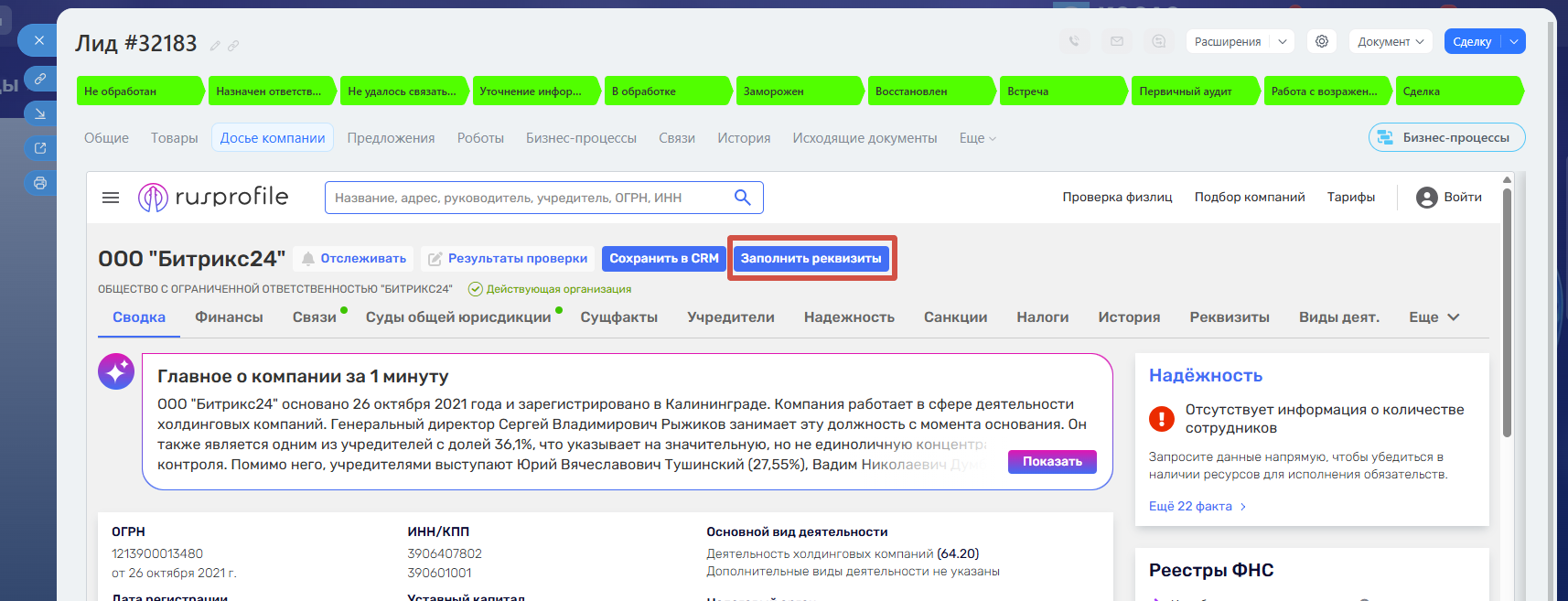1568x601 pixels.
Task: Open Проверка физлиц link
Action: pos(1117,197)
